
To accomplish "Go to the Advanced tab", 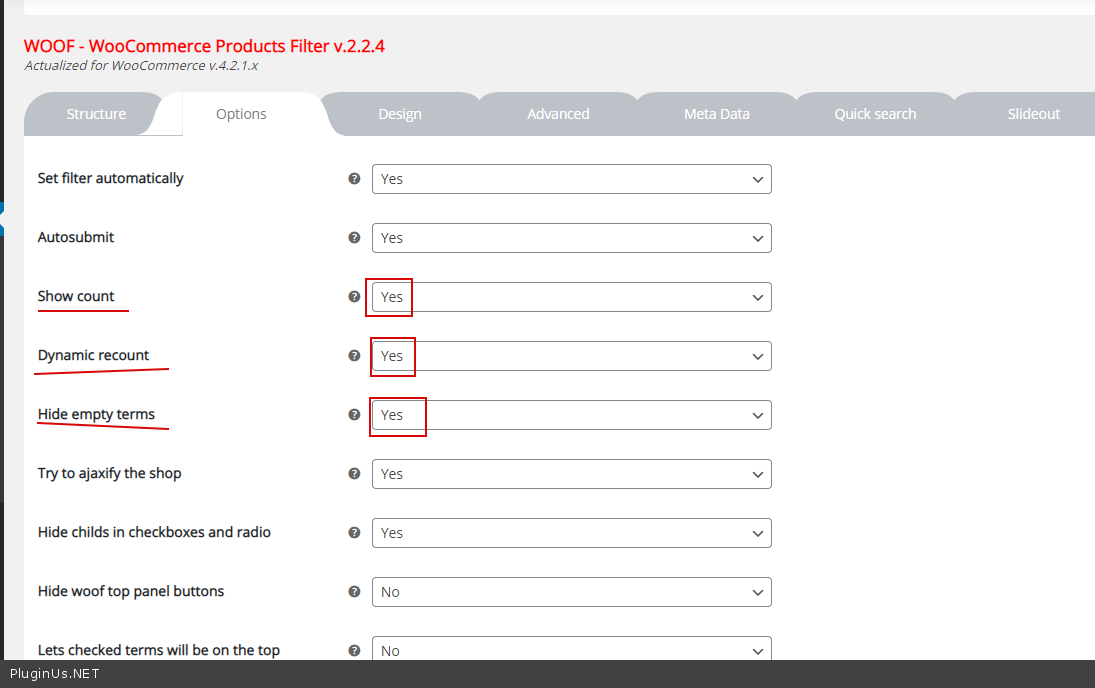I will (x=558, y=114).
